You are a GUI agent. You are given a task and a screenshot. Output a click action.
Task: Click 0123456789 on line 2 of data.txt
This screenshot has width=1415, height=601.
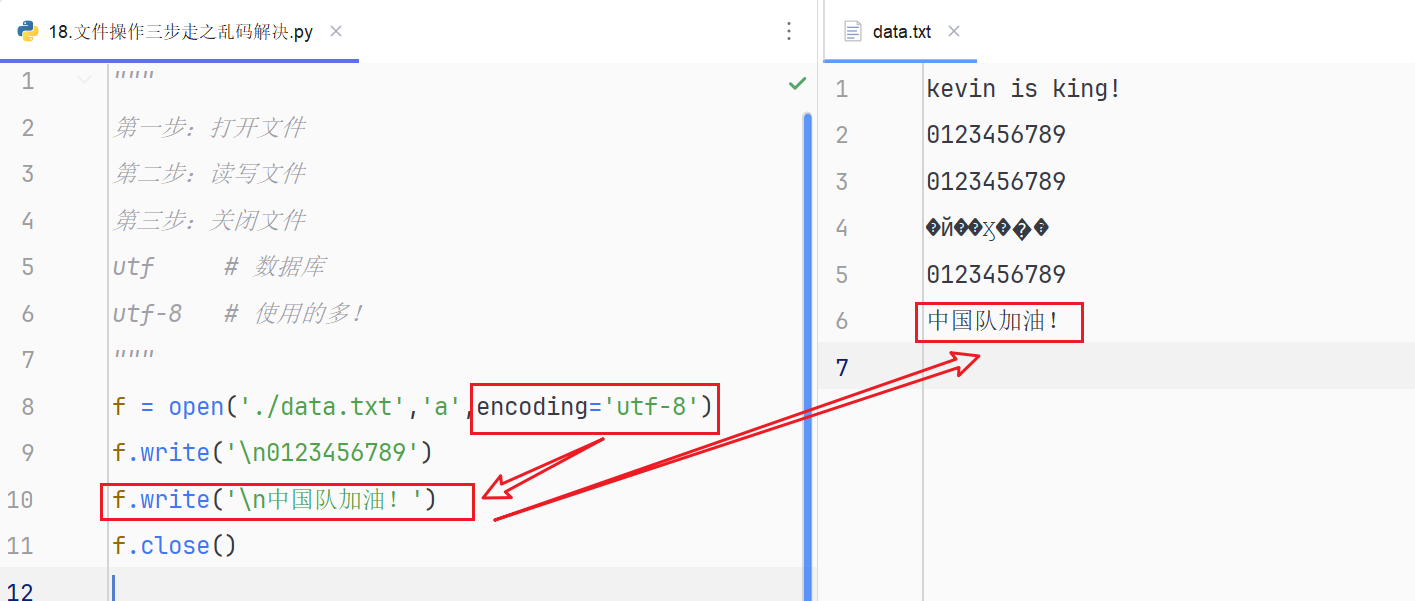pos(996,135)
